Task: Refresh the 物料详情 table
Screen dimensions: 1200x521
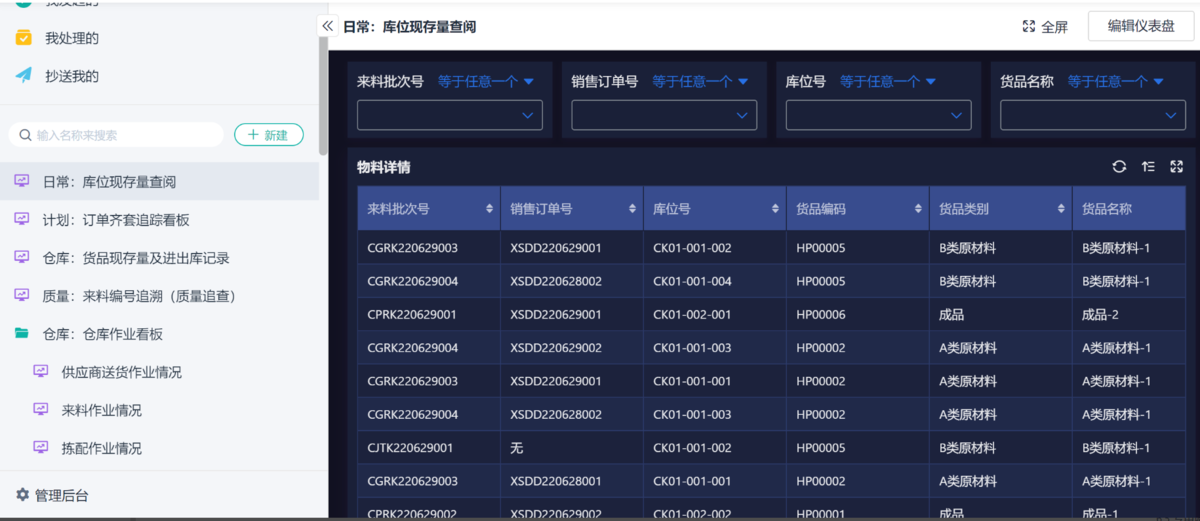Action: (x=1119, y=167)
